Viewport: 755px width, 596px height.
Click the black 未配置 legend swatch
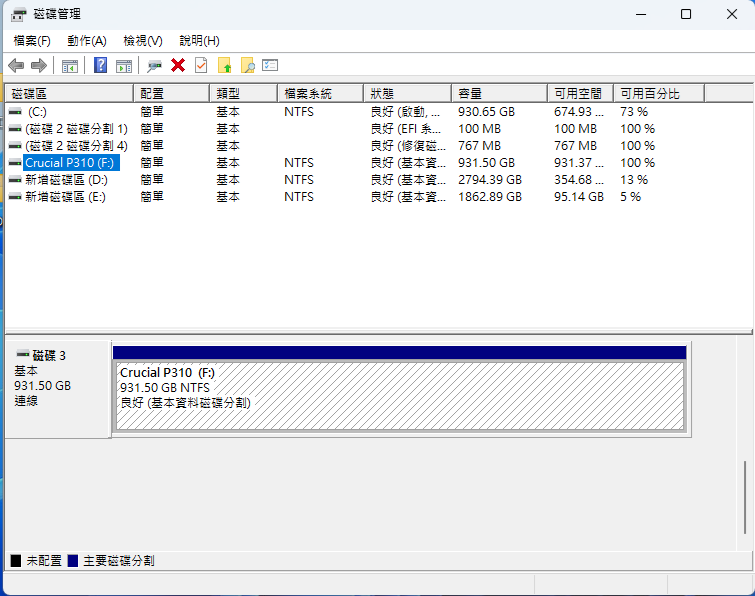pyautogui.click(x=16, y=561)
